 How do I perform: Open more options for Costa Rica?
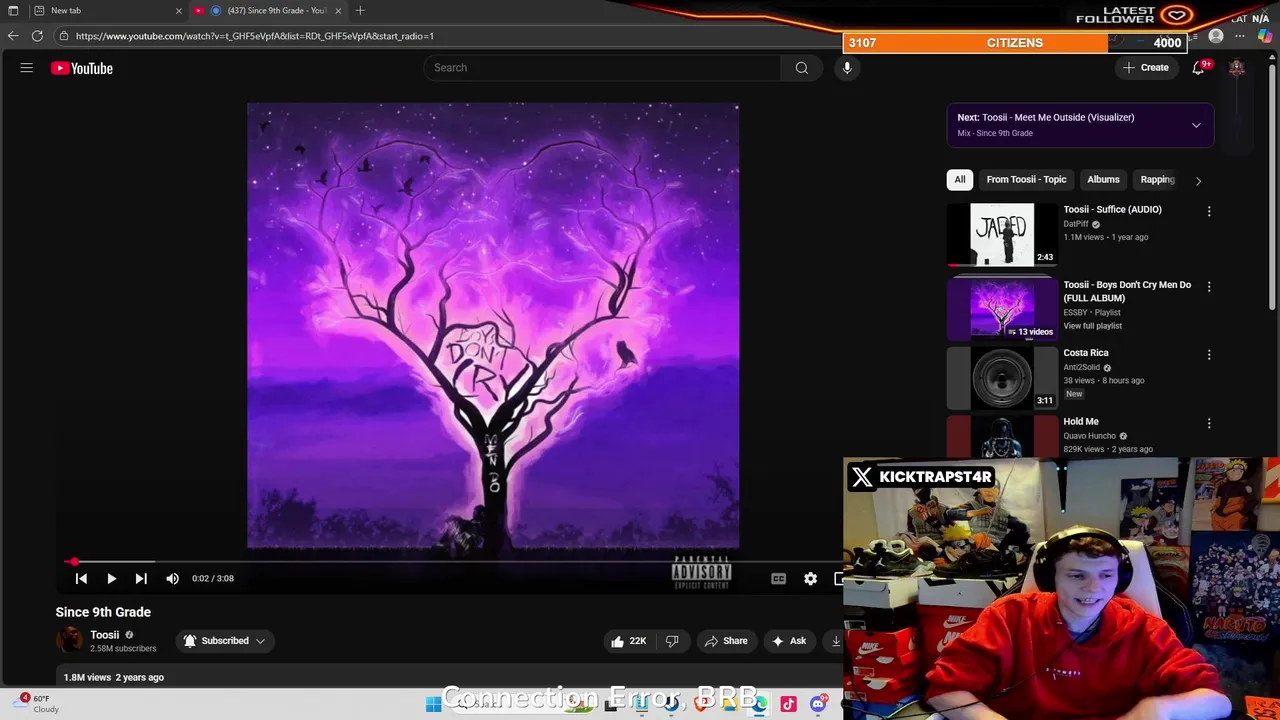pos(1209,354)
